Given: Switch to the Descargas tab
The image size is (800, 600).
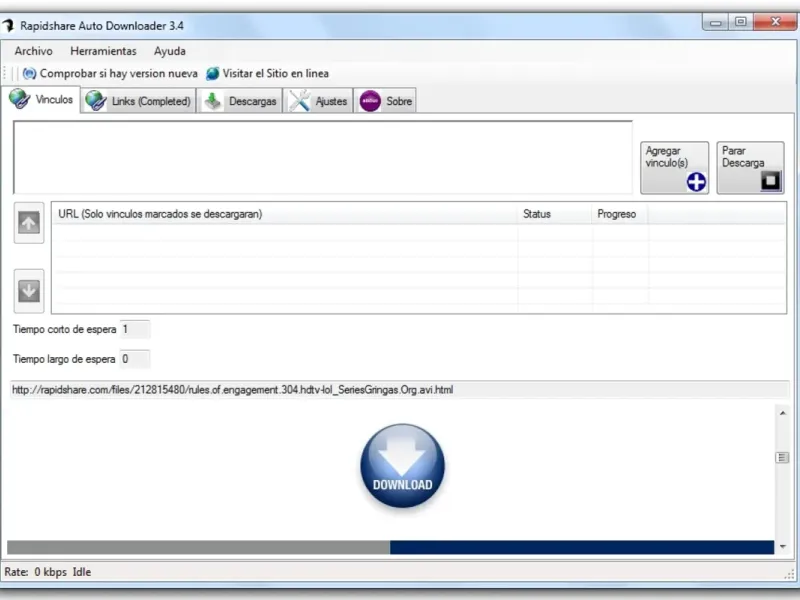Looking at the screenshot, I should point(240,101).
